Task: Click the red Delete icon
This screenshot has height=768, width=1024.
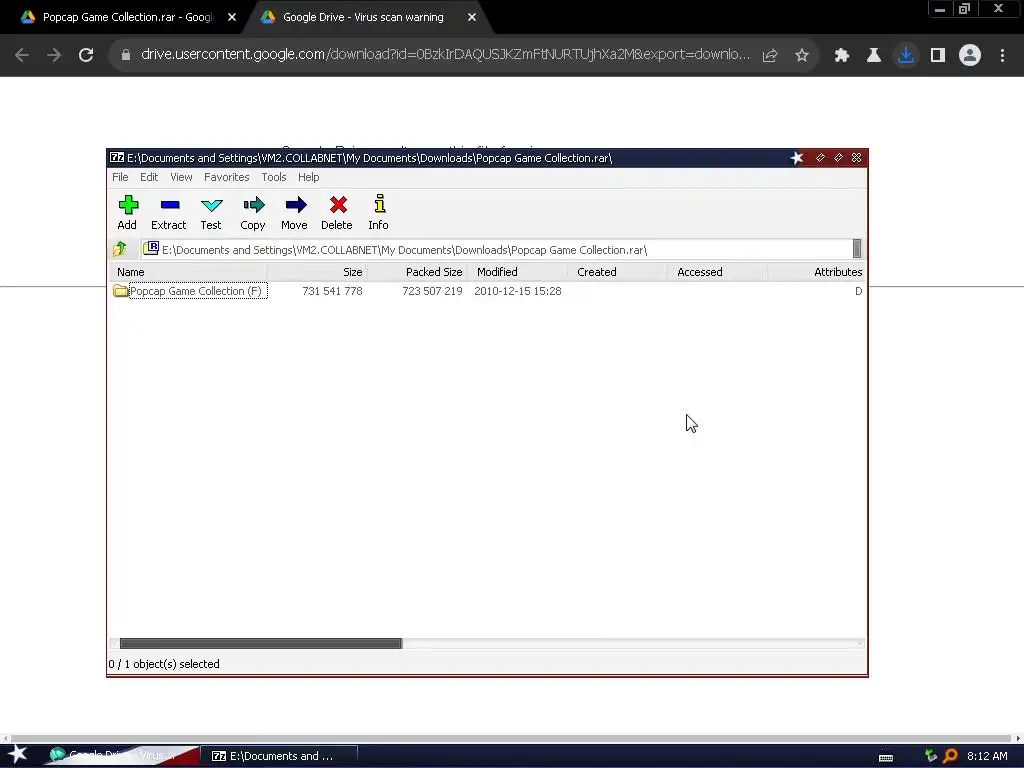Action: (x=337, y=212)
